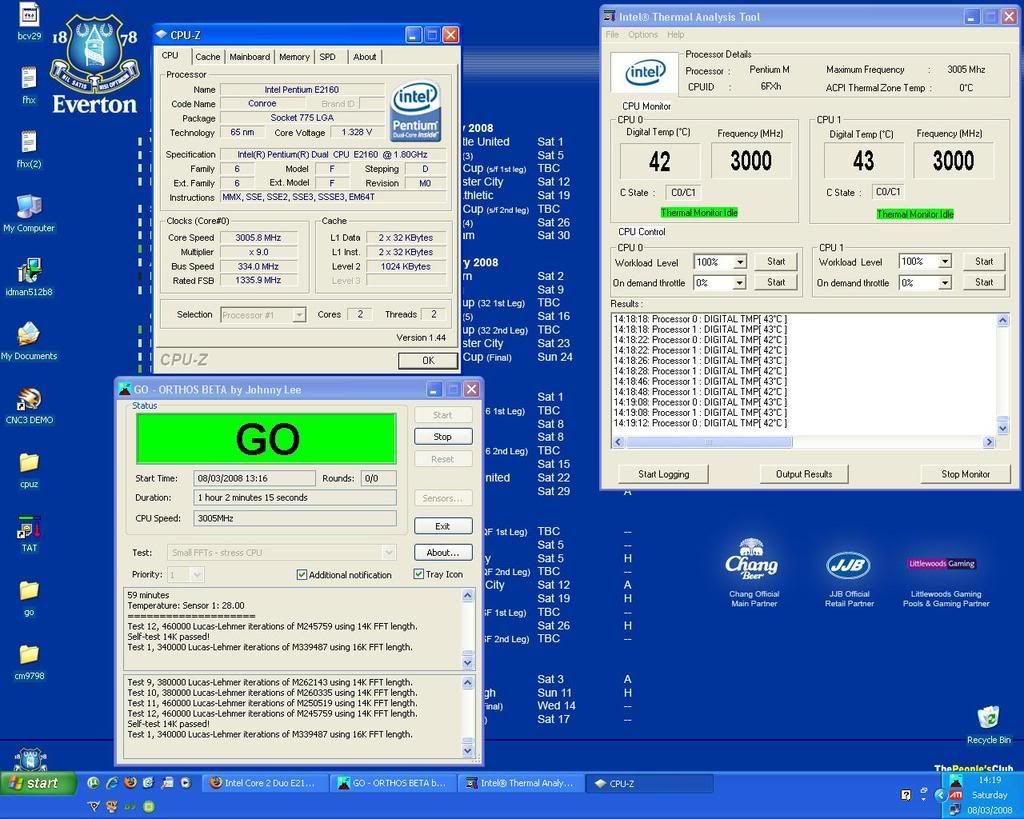Switch to the Memory tab in CPU-Z
1024x819 pixels.
[x=294, y=57]
